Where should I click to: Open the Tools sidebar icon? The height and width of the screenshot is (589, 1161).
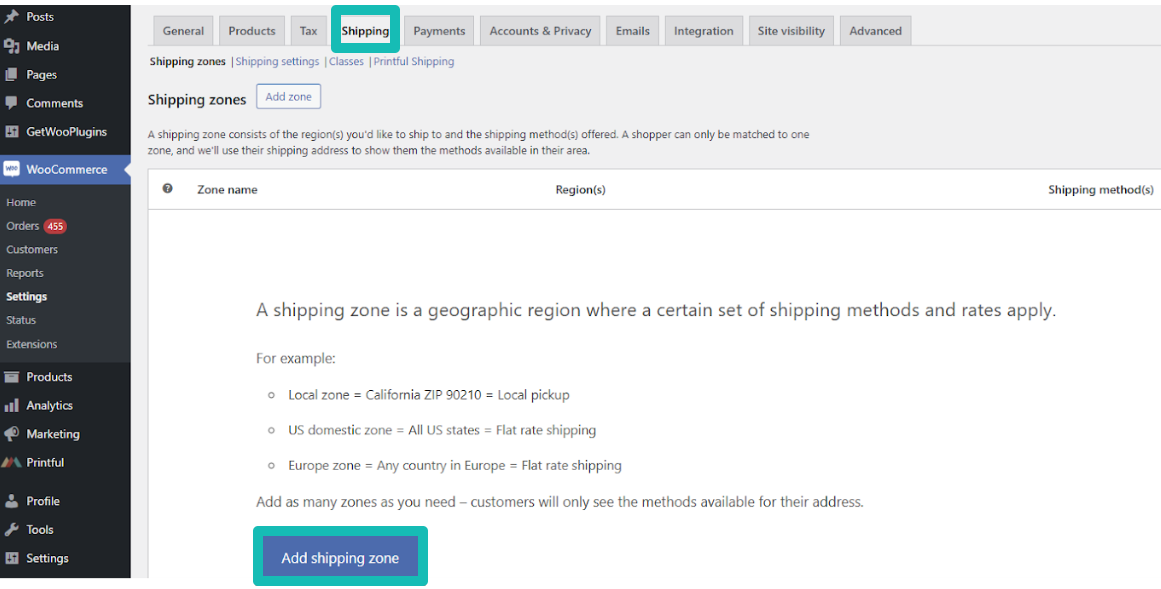coord(10,529)
